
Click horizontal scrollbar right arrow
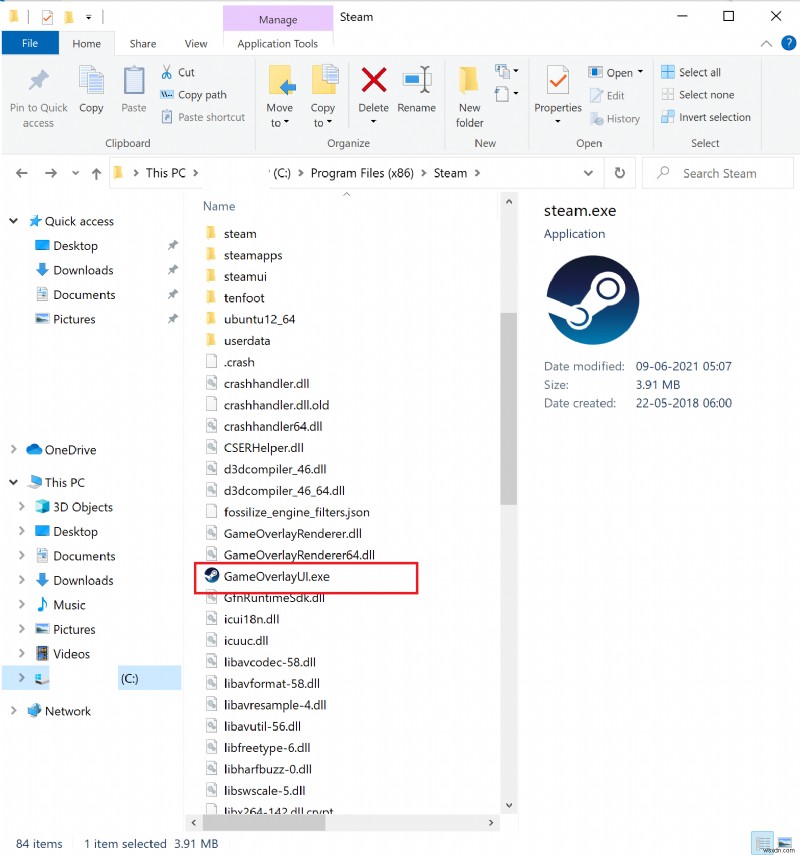point(491,822)
